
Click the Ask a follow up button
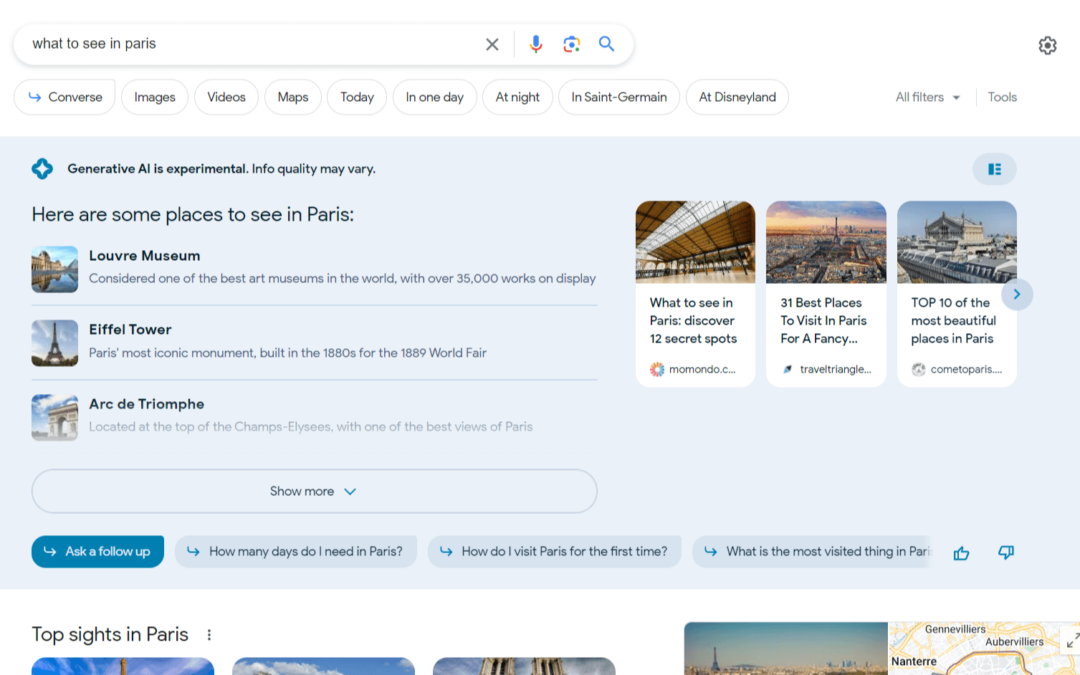(98, 552)
